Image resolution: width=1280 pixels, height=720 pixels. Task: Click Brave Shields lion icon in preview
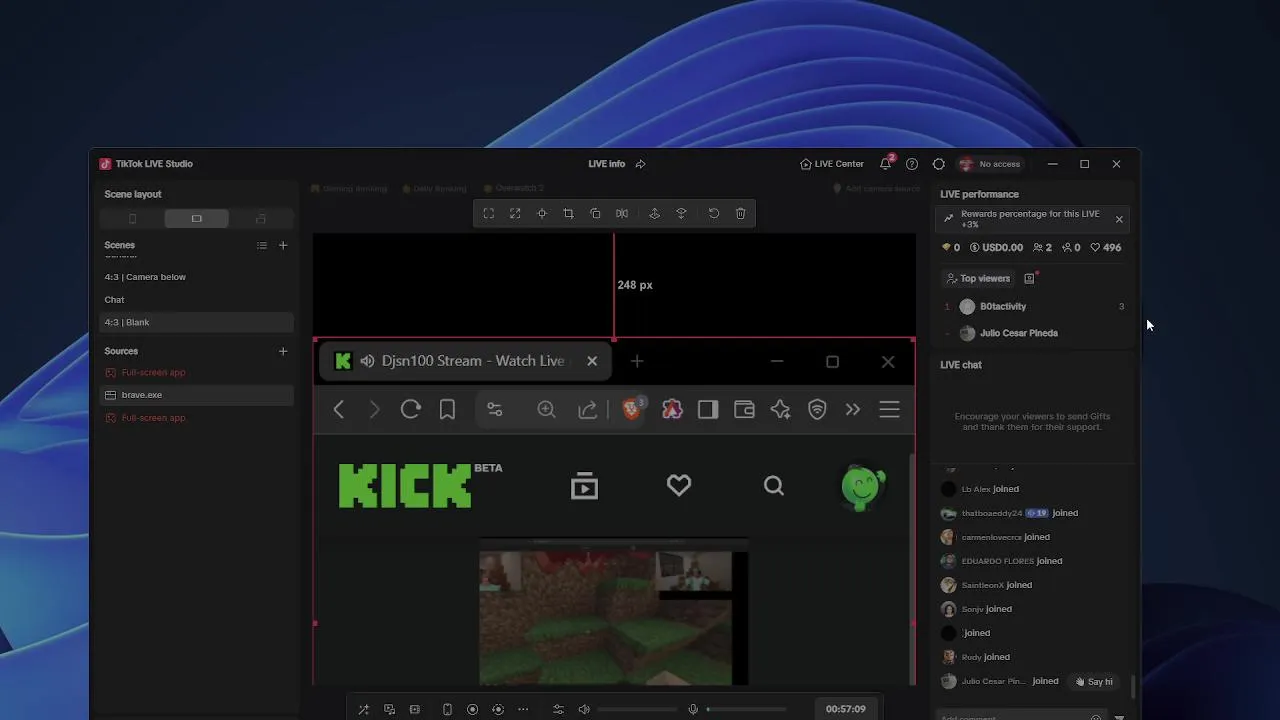(x=632, y=409)
